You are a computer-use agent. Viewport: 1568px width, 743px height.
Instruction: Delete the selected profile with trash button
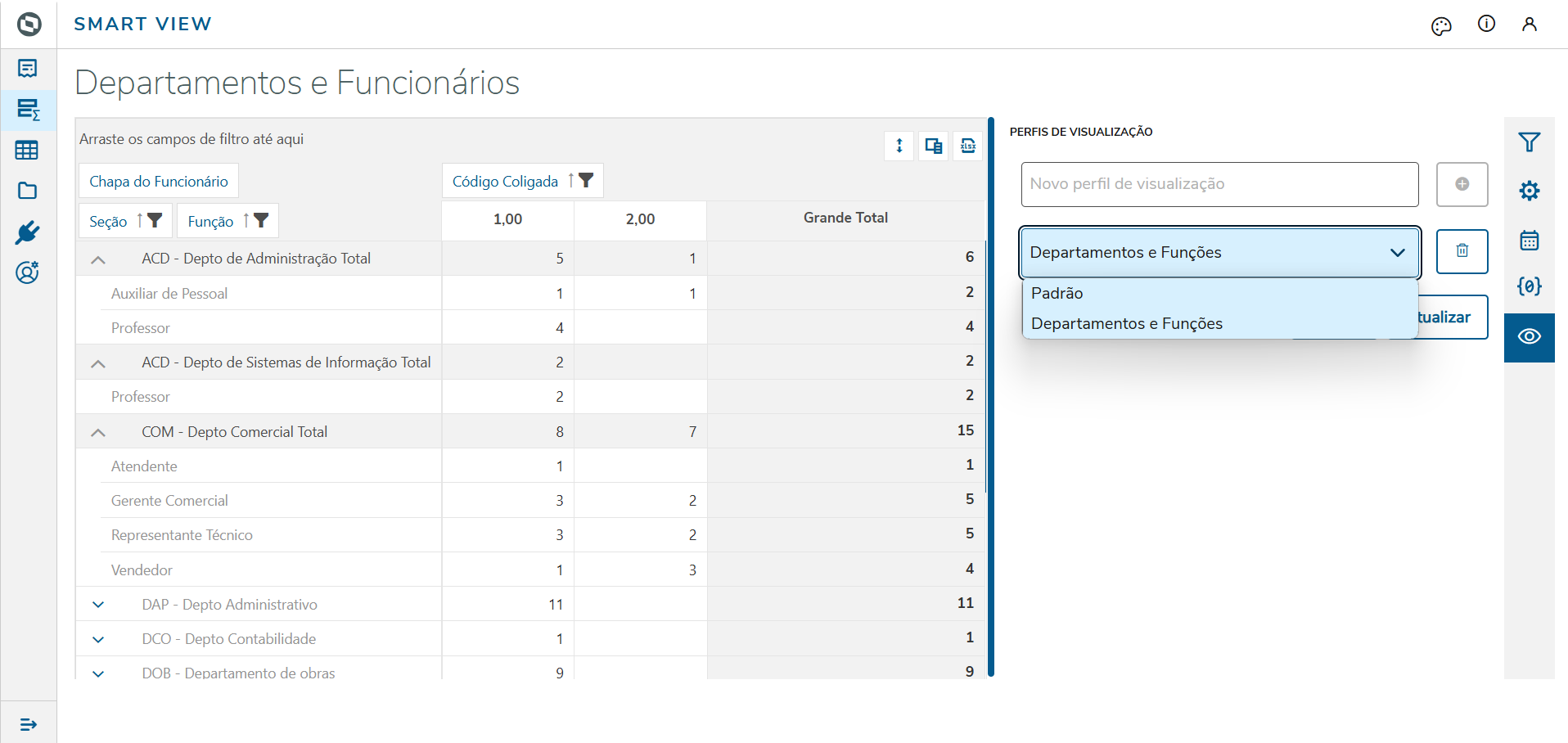(x=1462, y=251)
